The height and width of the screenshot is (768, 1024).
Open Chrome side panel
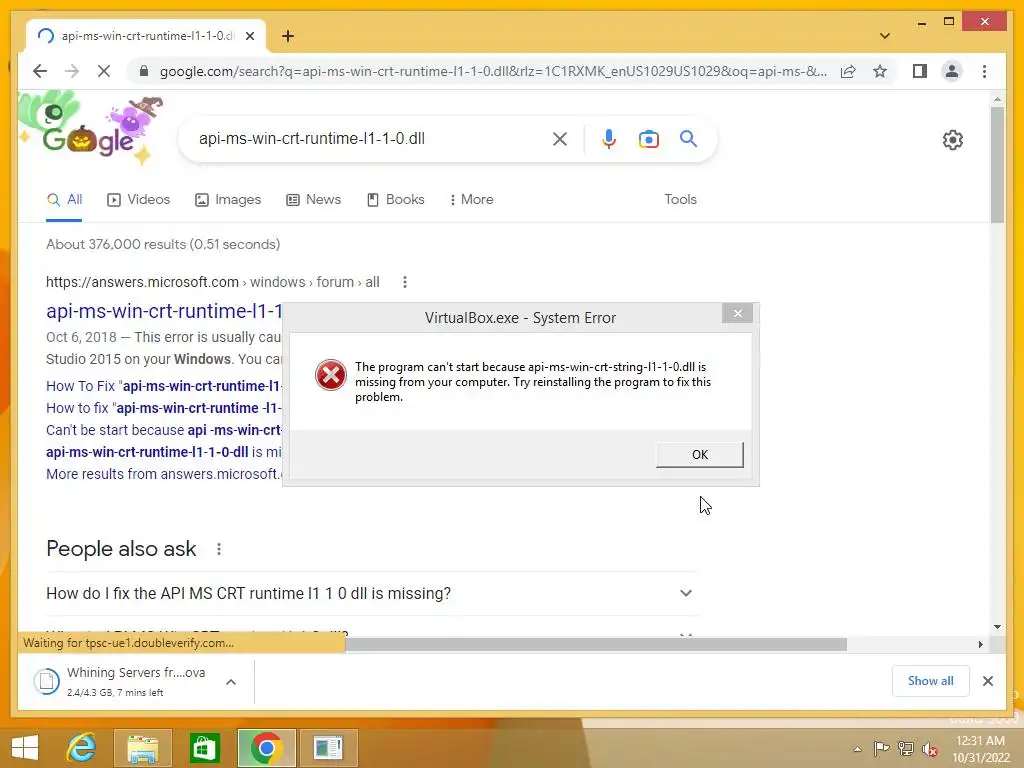click(920, 71)
